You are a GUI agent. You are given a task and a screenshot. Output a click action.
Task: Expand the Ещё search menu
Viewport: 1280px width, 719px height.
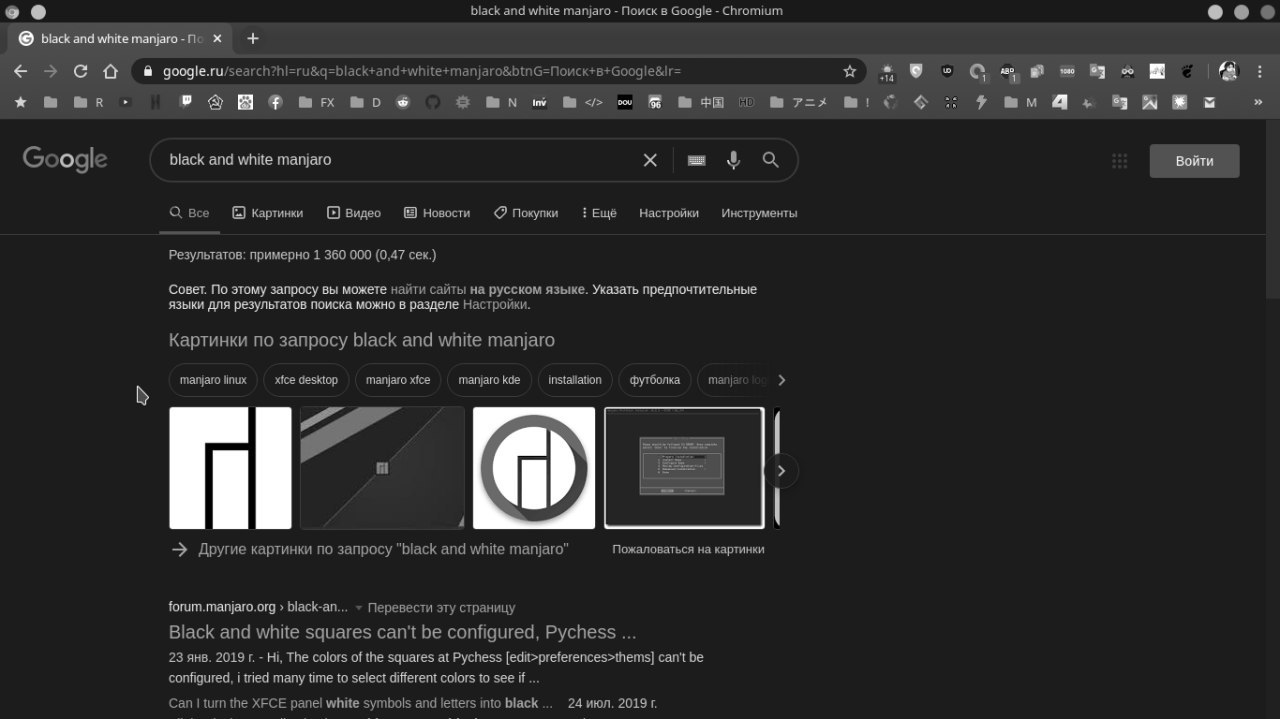[597, 213]
